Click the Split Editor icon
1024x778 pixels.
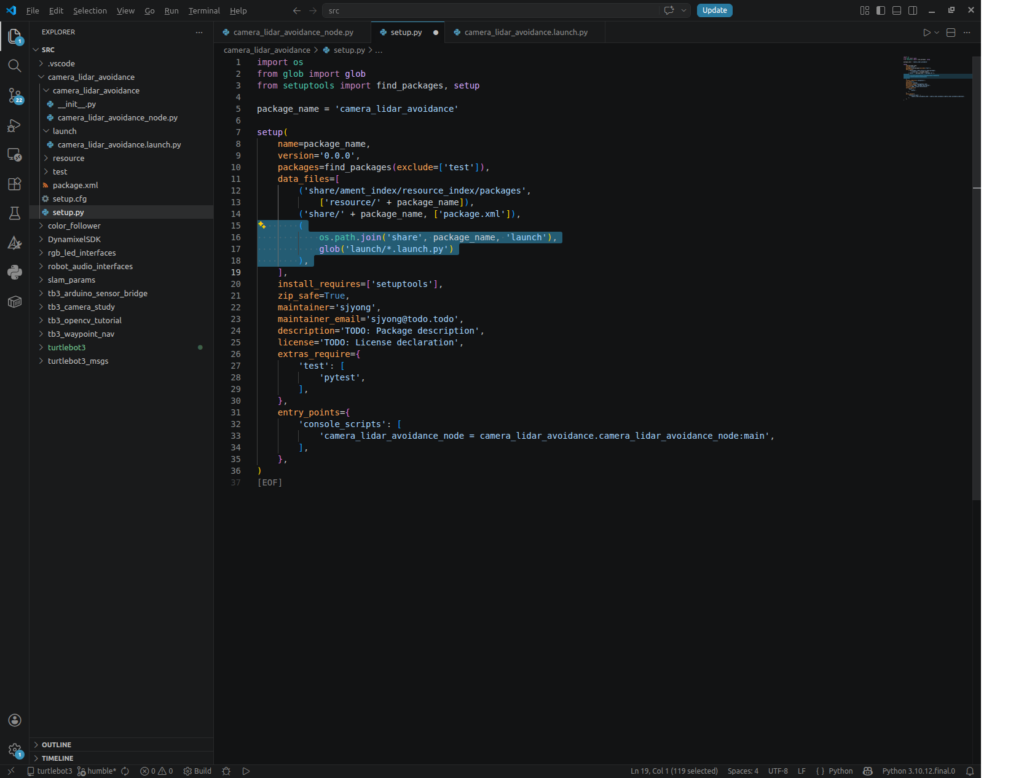(x=951, y=33)
